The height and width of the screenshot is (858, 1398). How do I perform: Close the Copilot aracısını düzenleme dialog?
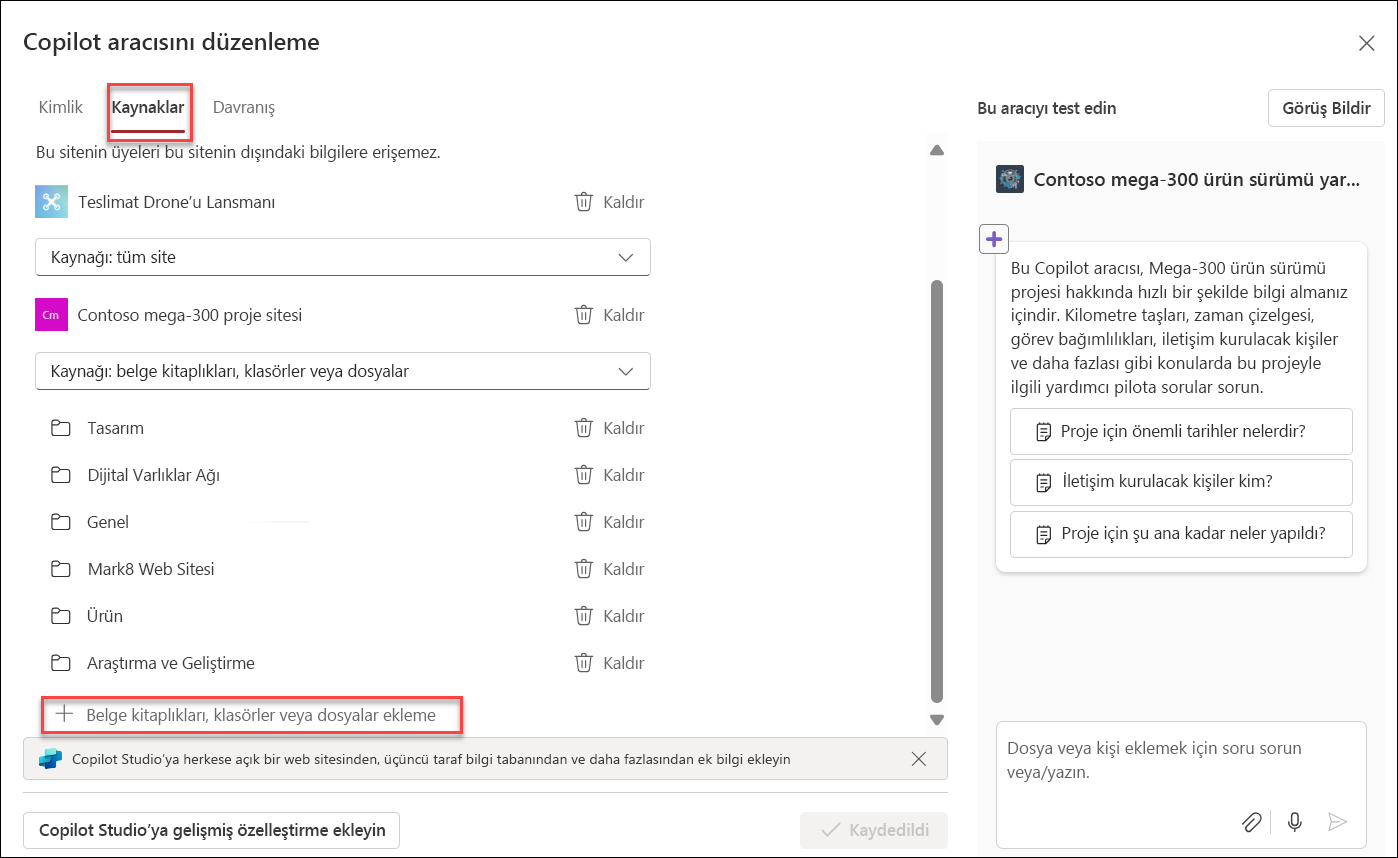click(1366, 43)
